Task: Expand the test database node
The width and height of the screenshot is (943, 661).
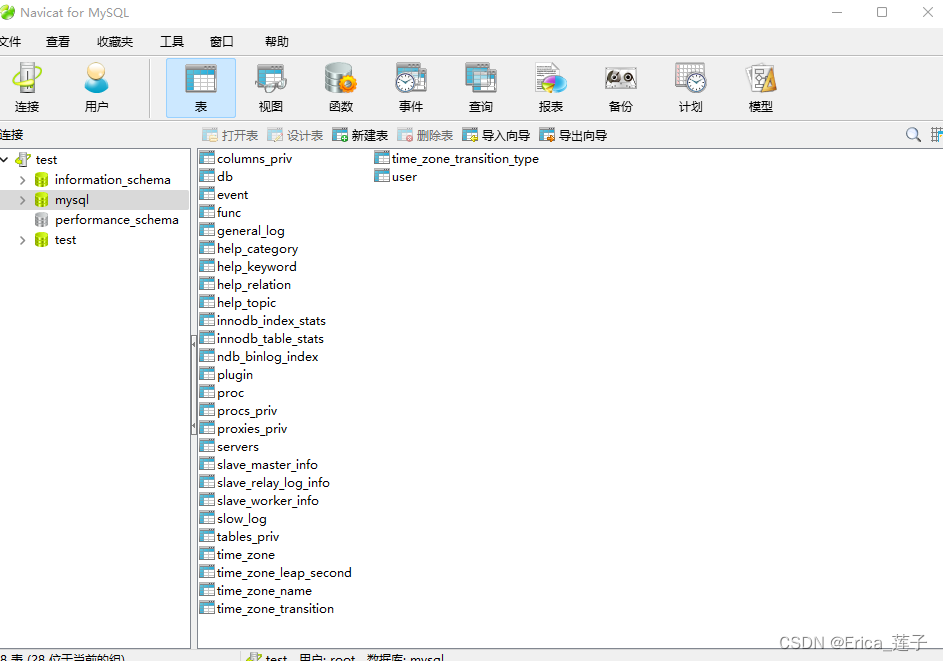Action: [x=22, y=240]
